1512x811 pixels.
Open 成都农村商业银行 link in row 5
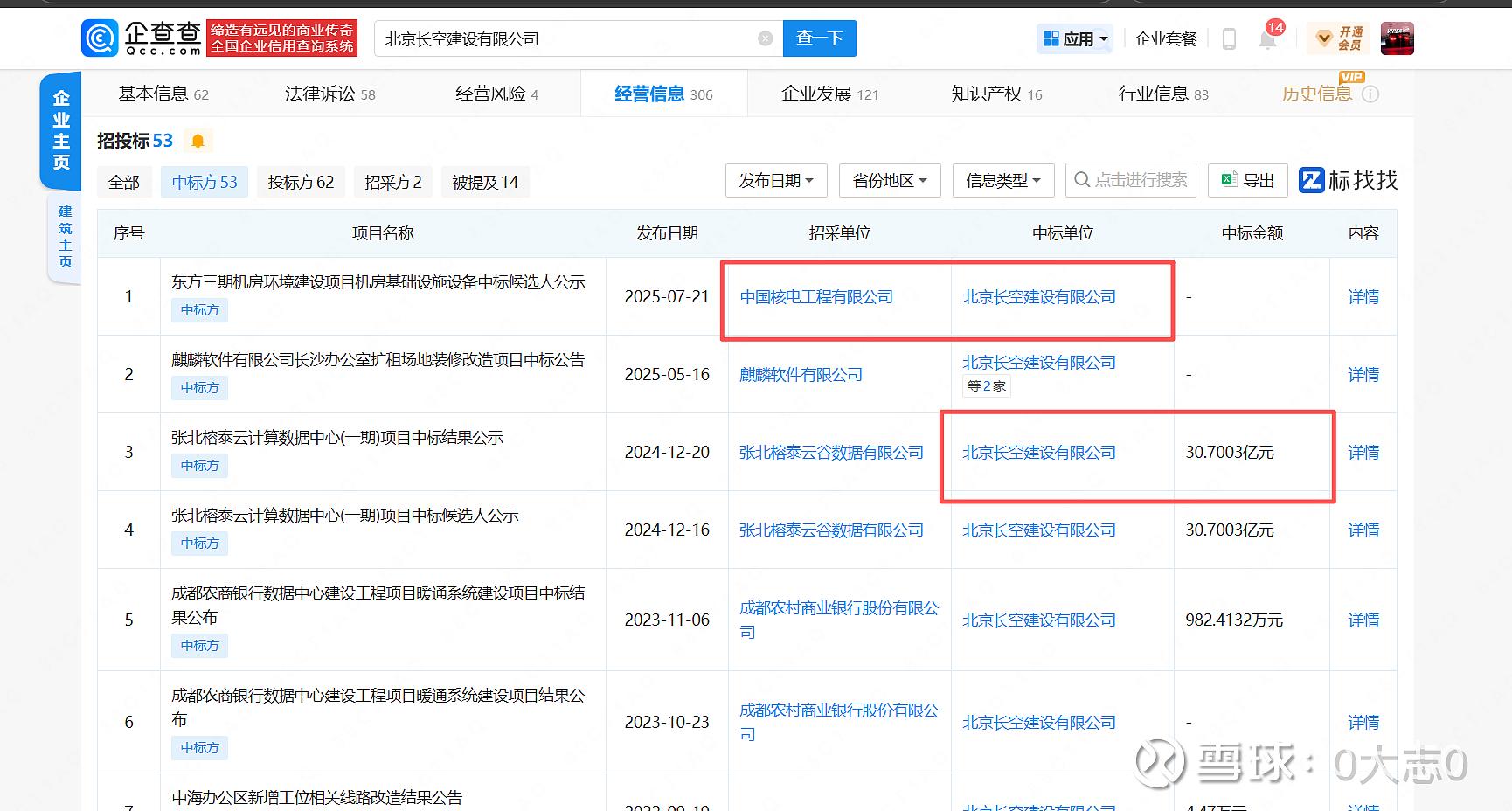point(839,620)
